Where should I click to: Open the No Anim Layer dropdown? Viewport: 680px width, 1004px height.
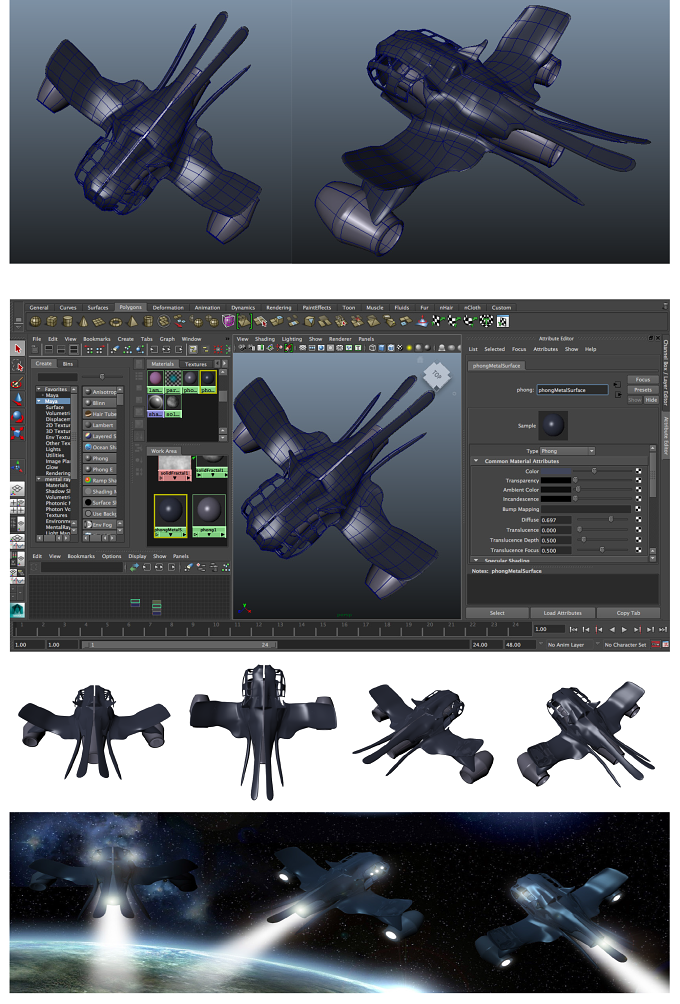tap(565, 645)
